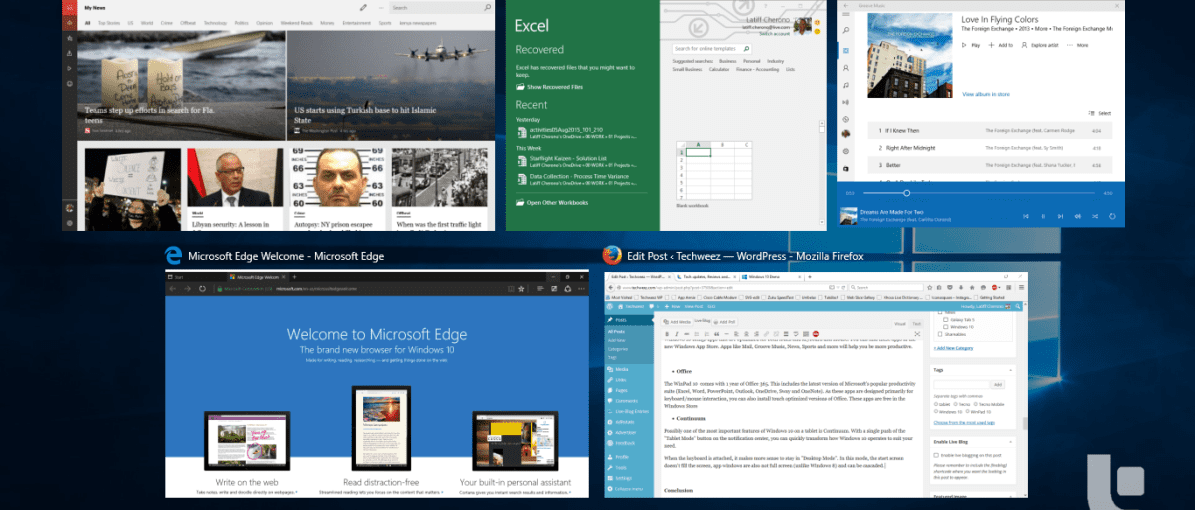Open search icon in Groove Music sidebar
This screenshot has width=1195, height=510.
845,30
